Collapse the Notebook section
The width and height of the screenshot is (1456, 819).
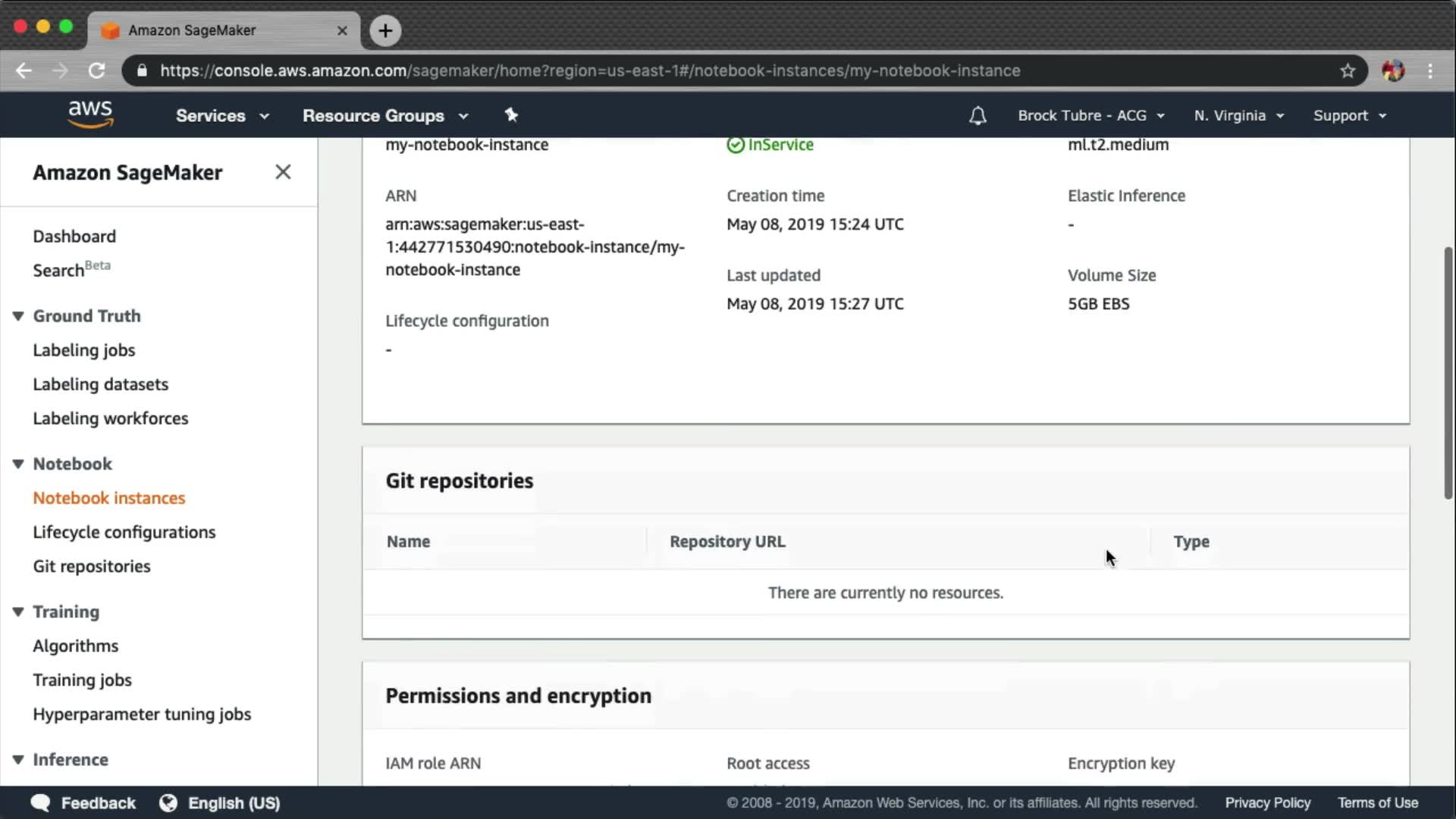point(18,464)
